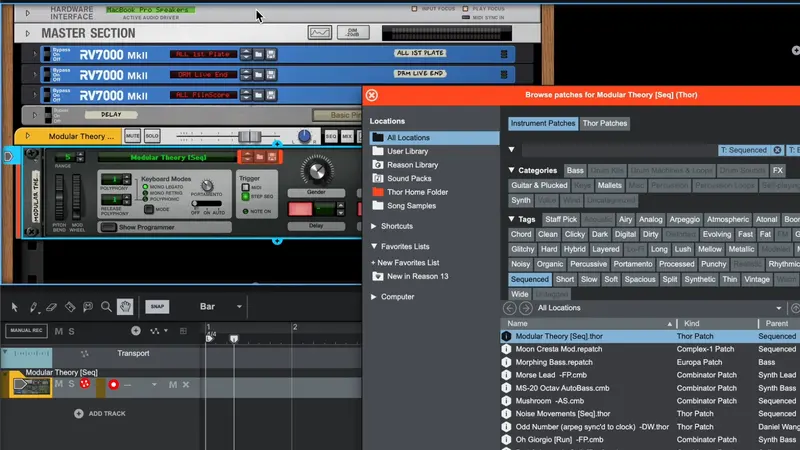This screenshot has height=450, width=800.
Task: Click the Guitar & Plucked category button
Action: coord(539,185)
